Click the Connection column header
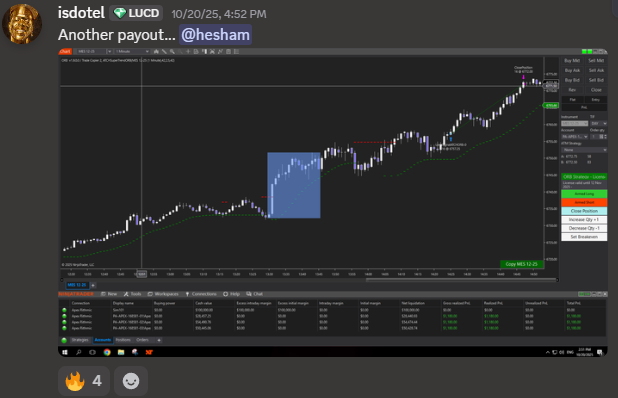Screen dimensions: 618x398 click(x=81, y=303)
